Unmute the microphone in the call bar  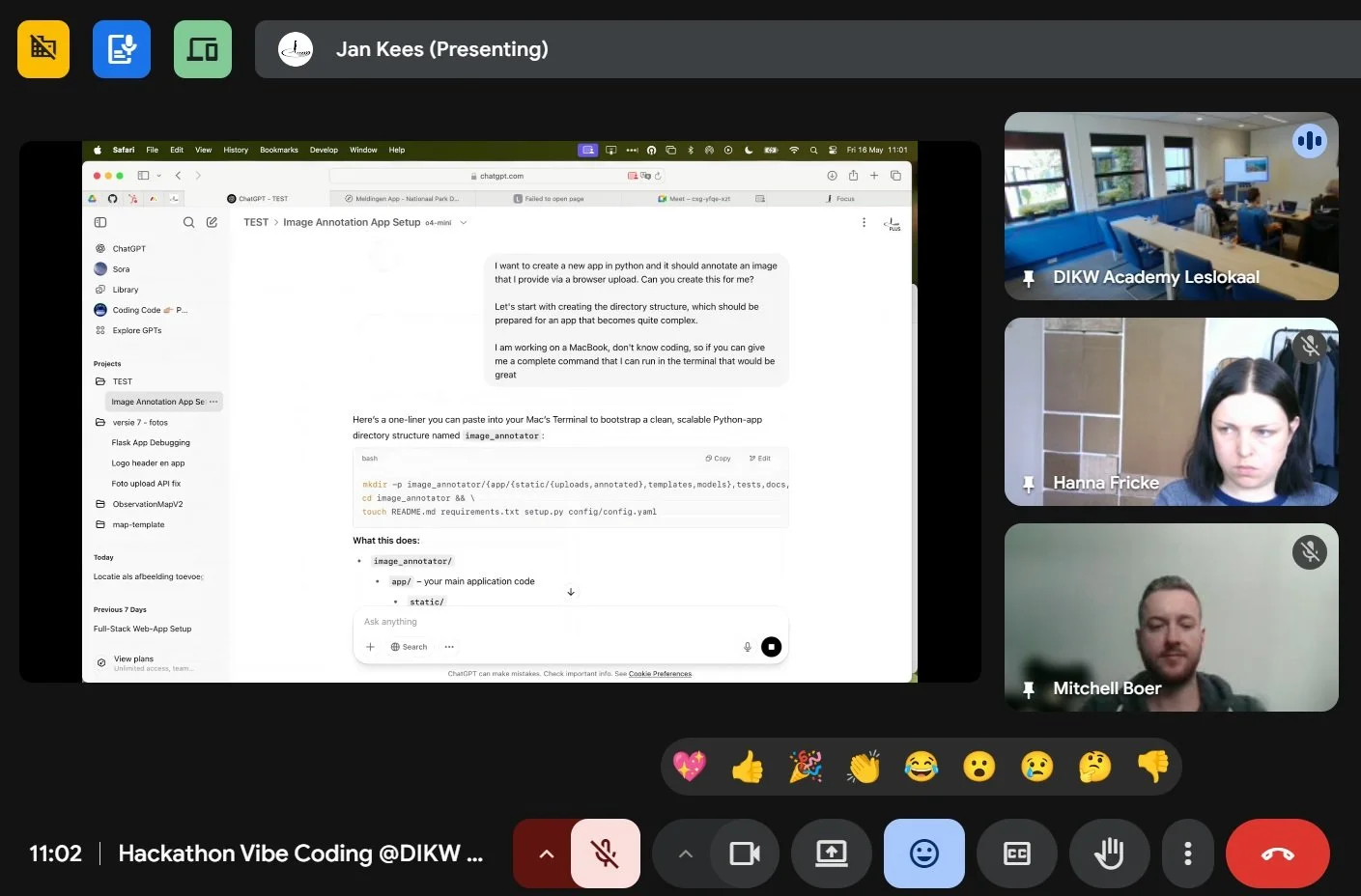point(606,854)
